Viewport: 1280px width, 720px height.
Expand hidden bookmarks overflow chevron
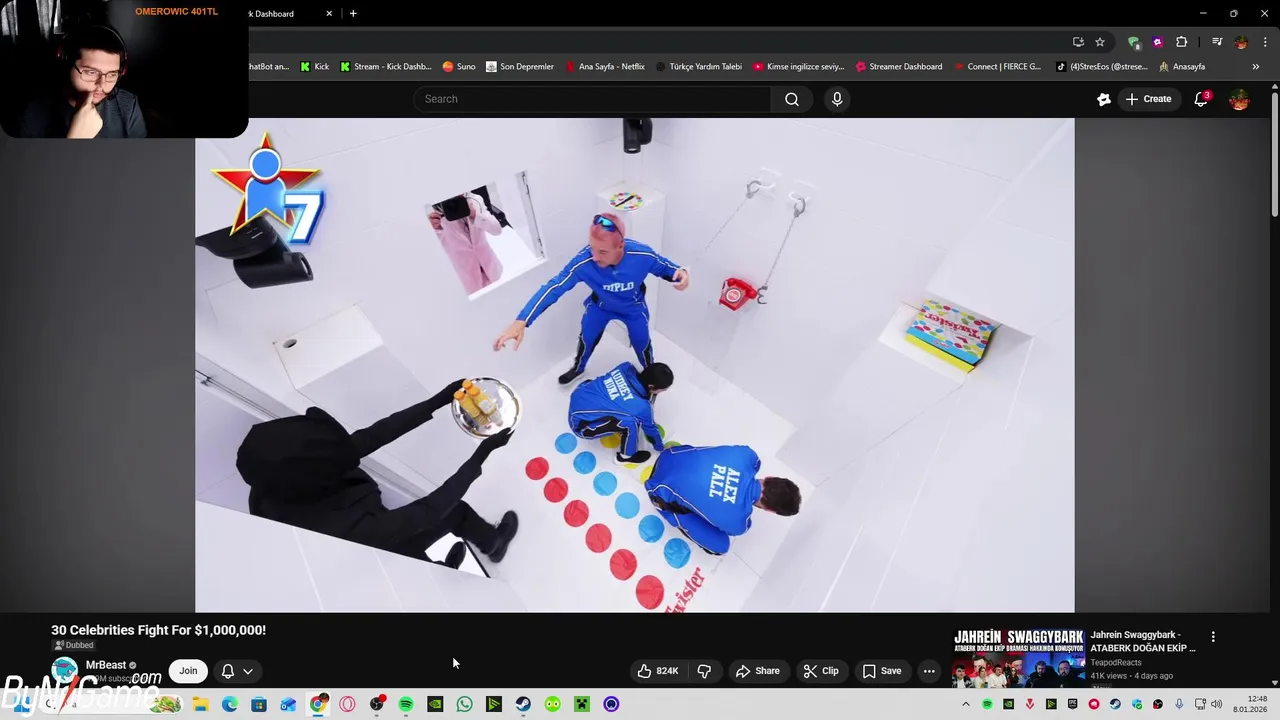(x=1256, y=67)
